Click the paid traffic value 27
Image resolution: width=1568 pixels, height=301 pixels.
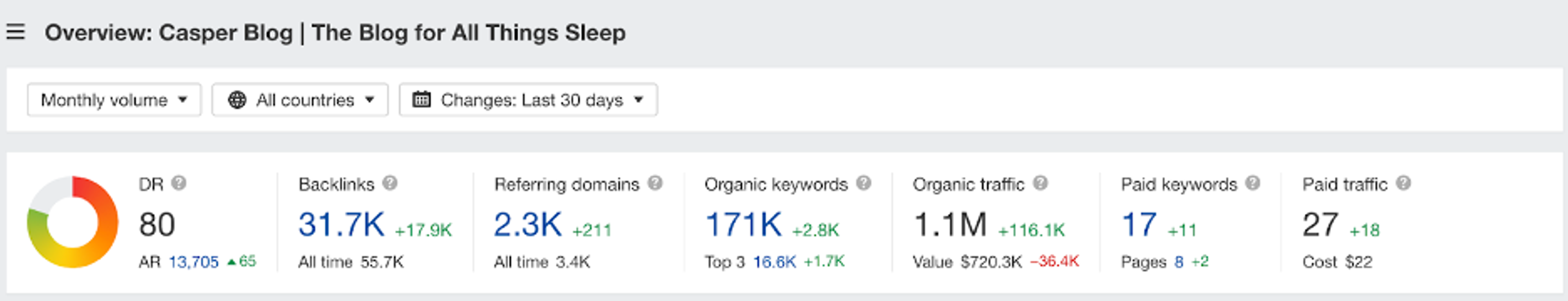1320,224
